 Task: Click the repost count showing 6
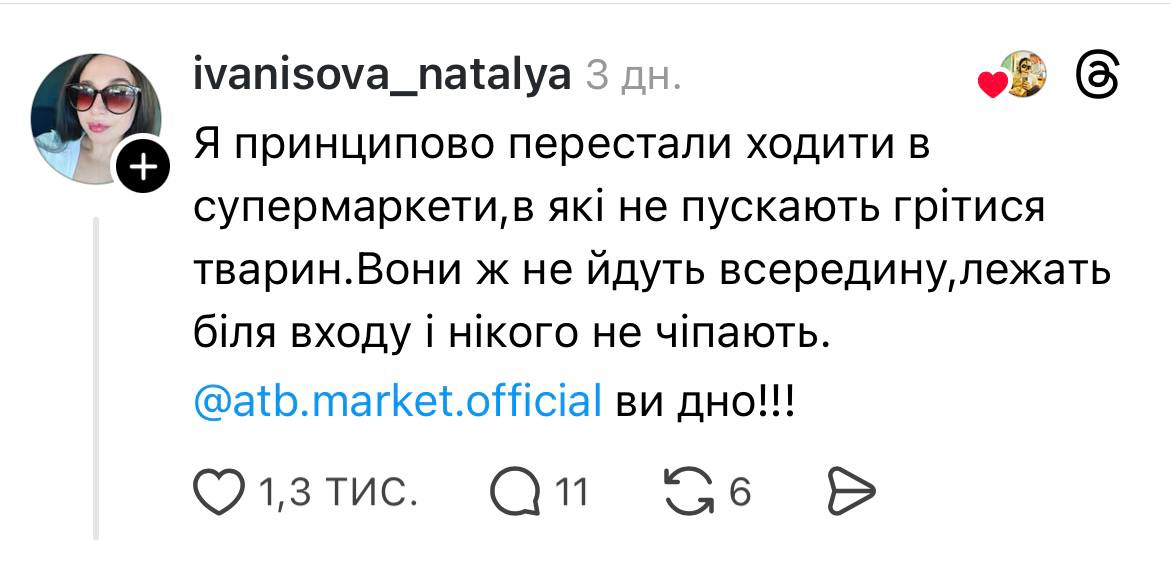pyautogui.click(x=740, y=492)
